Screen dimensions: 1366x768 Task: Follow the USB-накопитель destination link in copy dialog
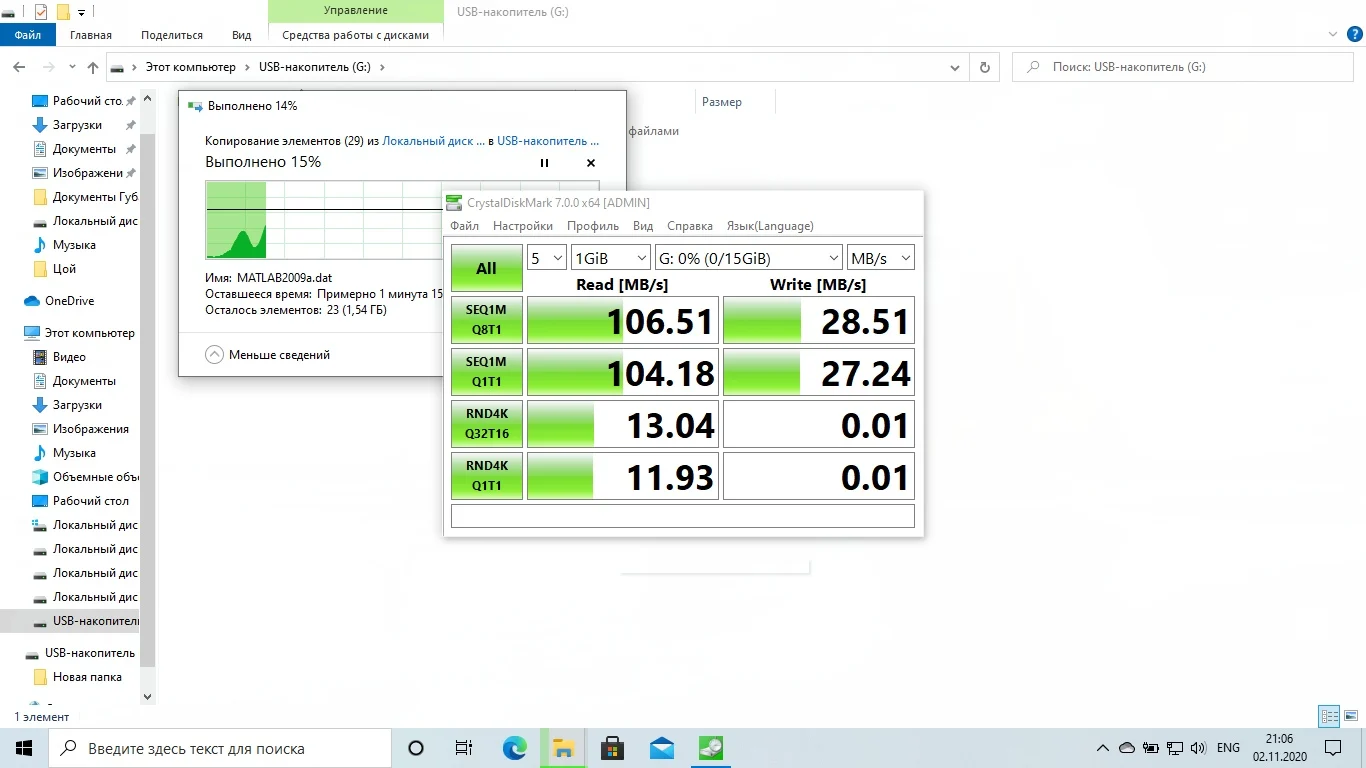click(548, 142)
